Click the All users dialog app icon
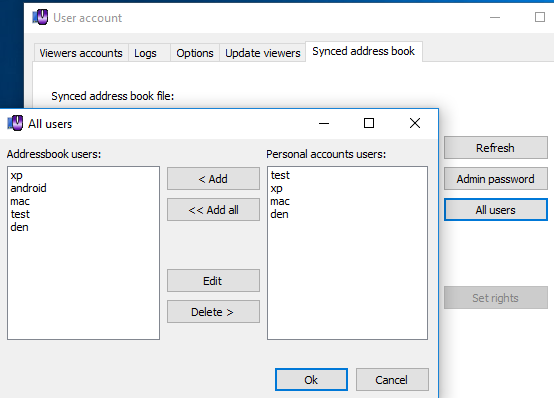Screen dimensions: 554x398 [x=15, y=123]
